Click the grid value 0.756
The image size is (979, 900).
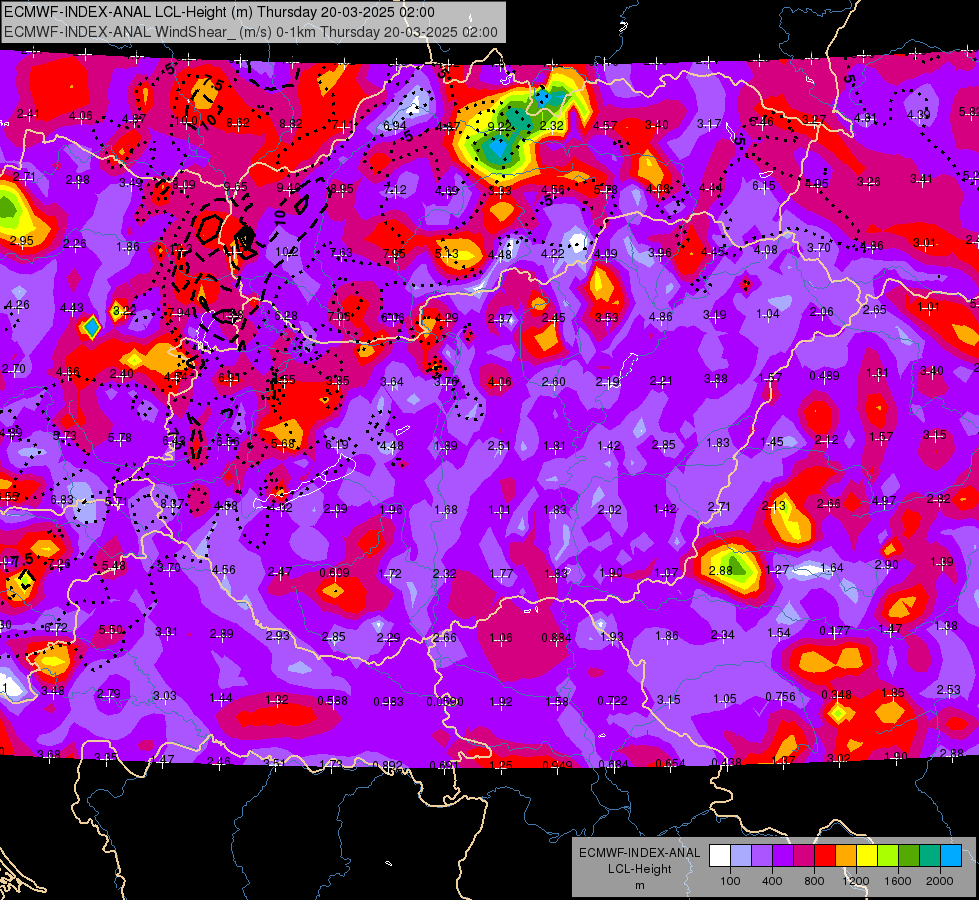coord(780,697)
